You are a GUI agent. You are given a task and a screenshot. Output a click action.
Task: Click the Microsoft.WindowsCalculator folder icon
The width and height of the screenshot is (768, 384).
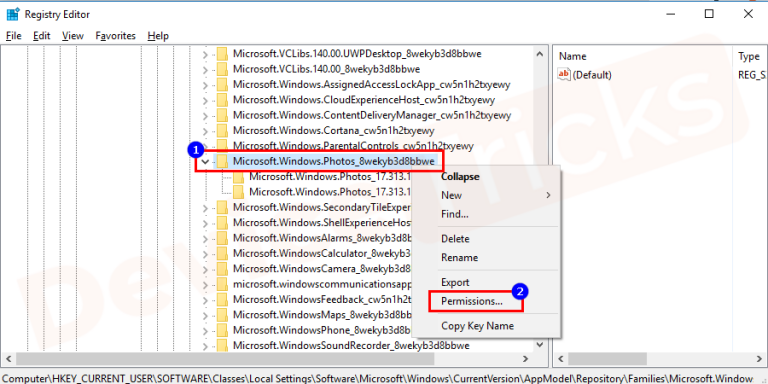point(222,253)
